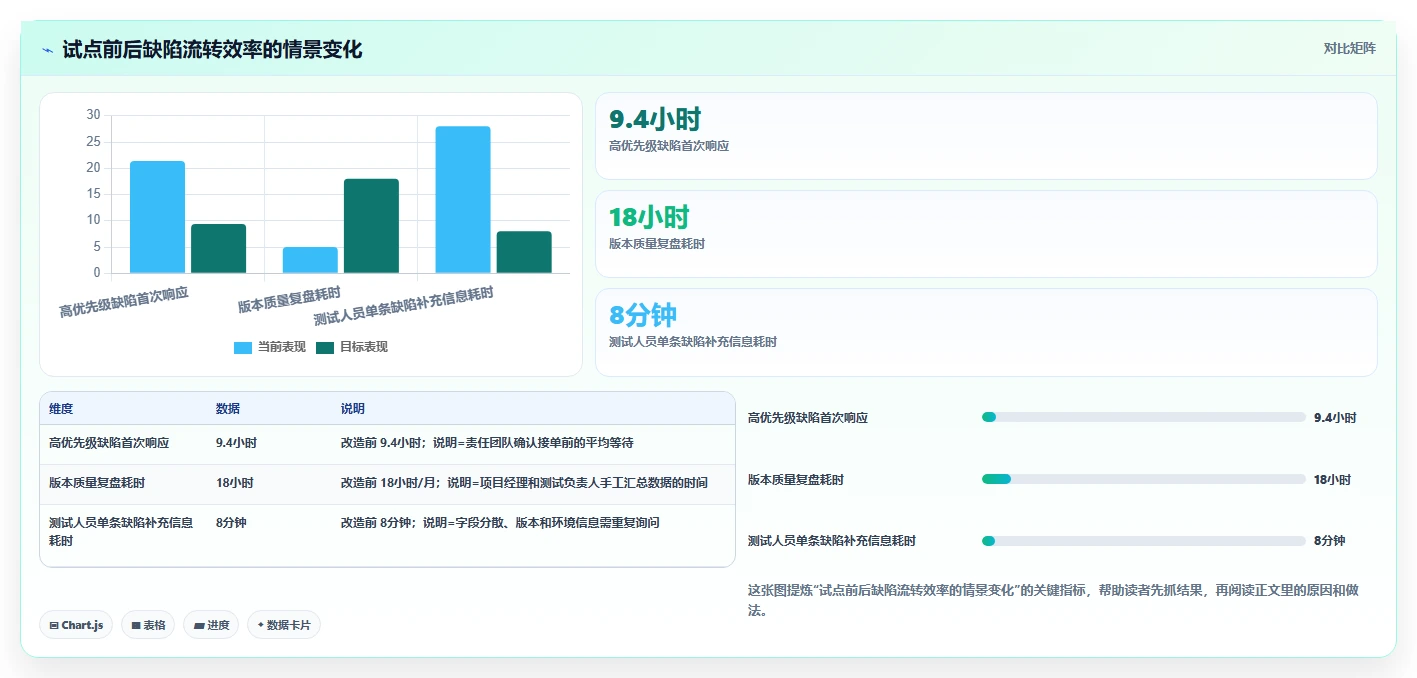Click the 说明 column header
Screen dimensions: 1417x678
tap(353, 409)
